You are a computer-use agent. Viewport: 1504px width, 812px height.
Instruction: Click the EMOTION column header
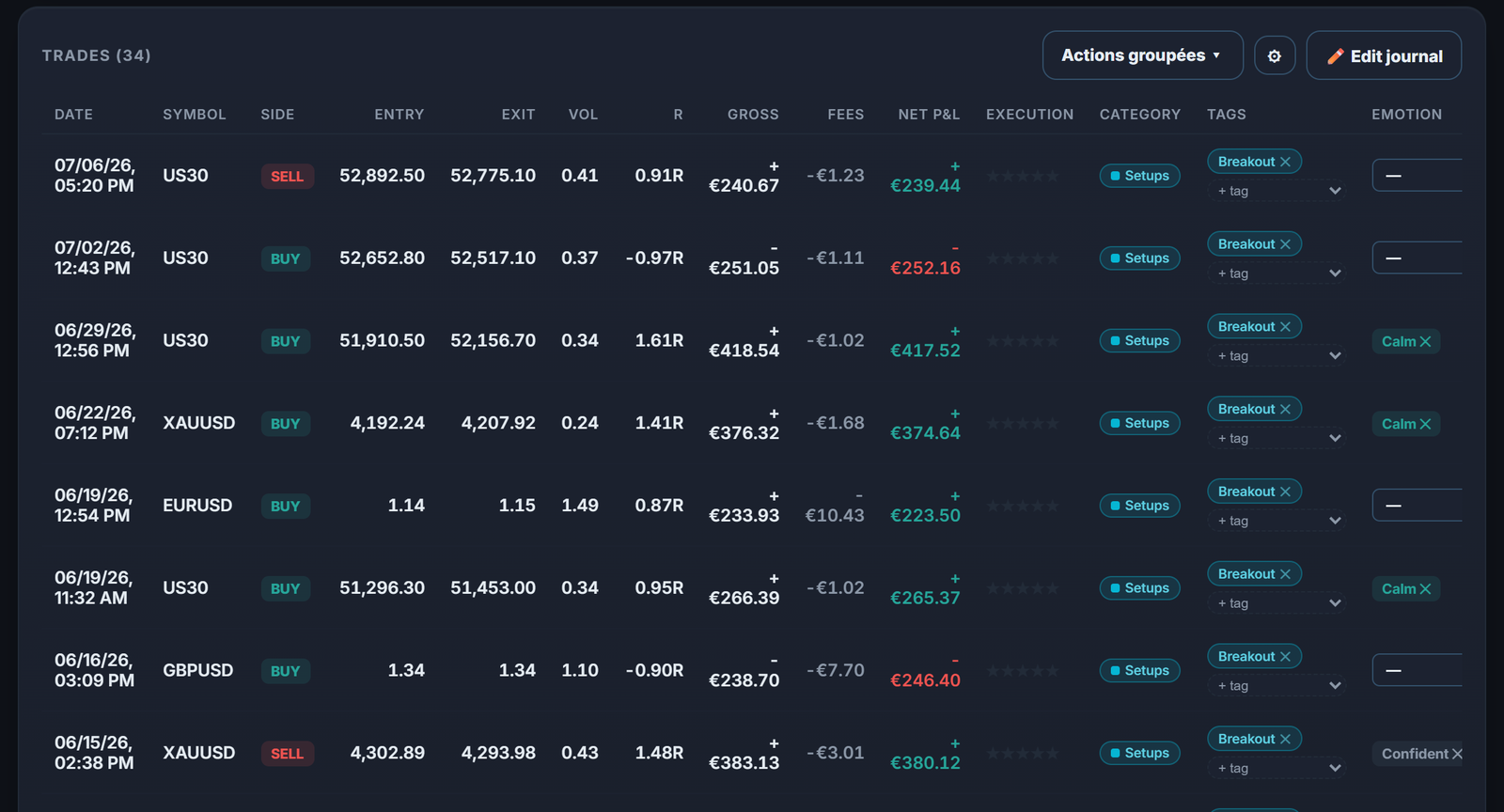coord(1406,115)
